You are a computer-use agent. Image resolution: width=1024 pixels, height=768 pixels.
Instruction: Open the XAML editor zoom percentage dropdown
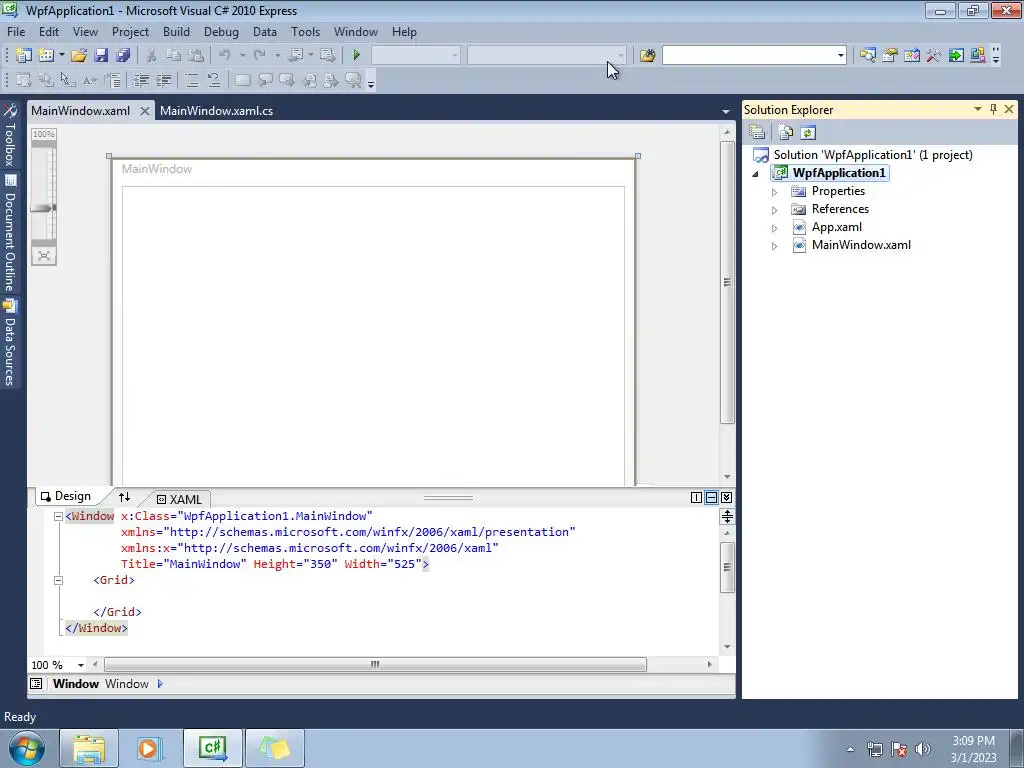click(x=81, y=665)
